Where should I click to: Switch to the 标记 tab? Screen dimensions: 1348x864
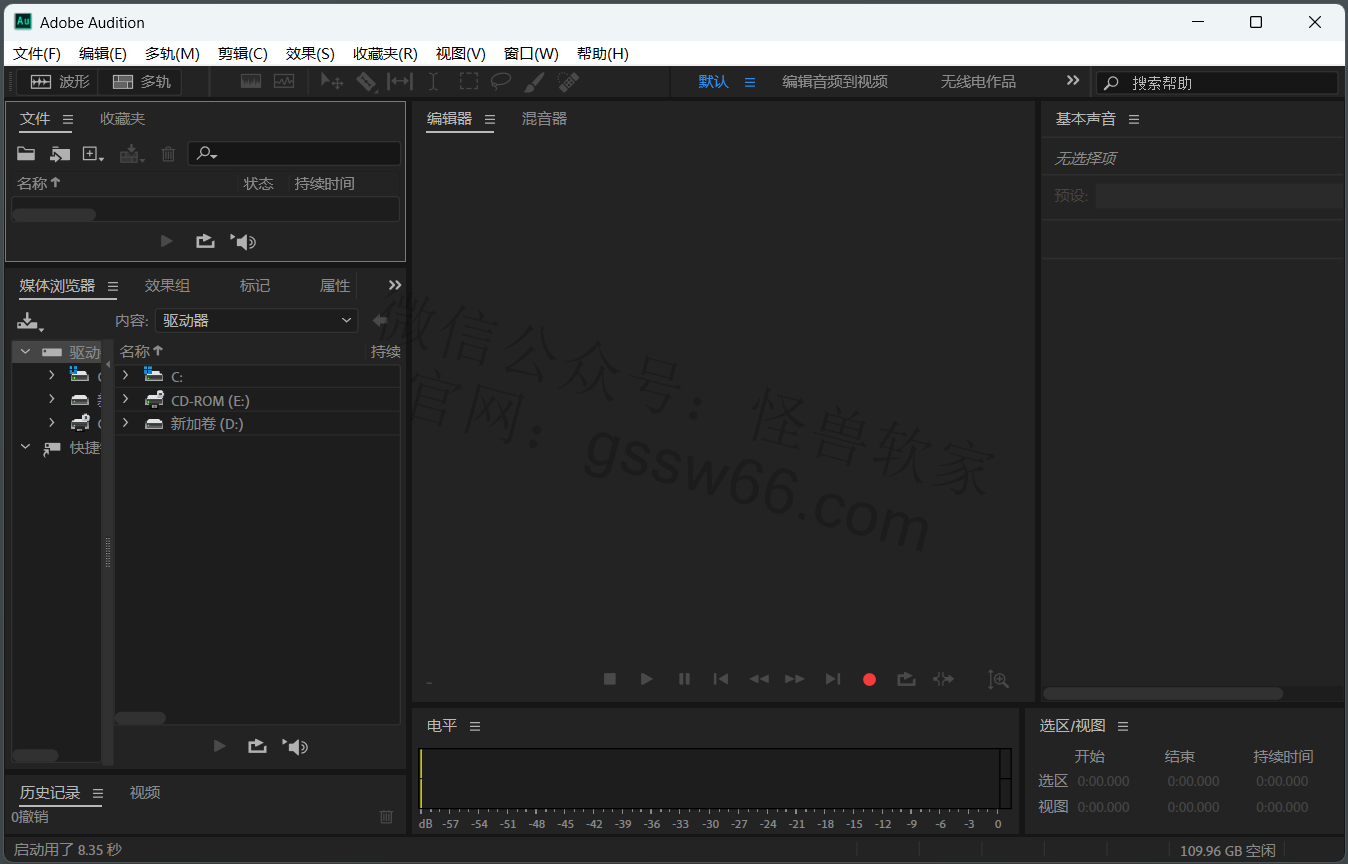pyautogui.click(x=255, y=286)
